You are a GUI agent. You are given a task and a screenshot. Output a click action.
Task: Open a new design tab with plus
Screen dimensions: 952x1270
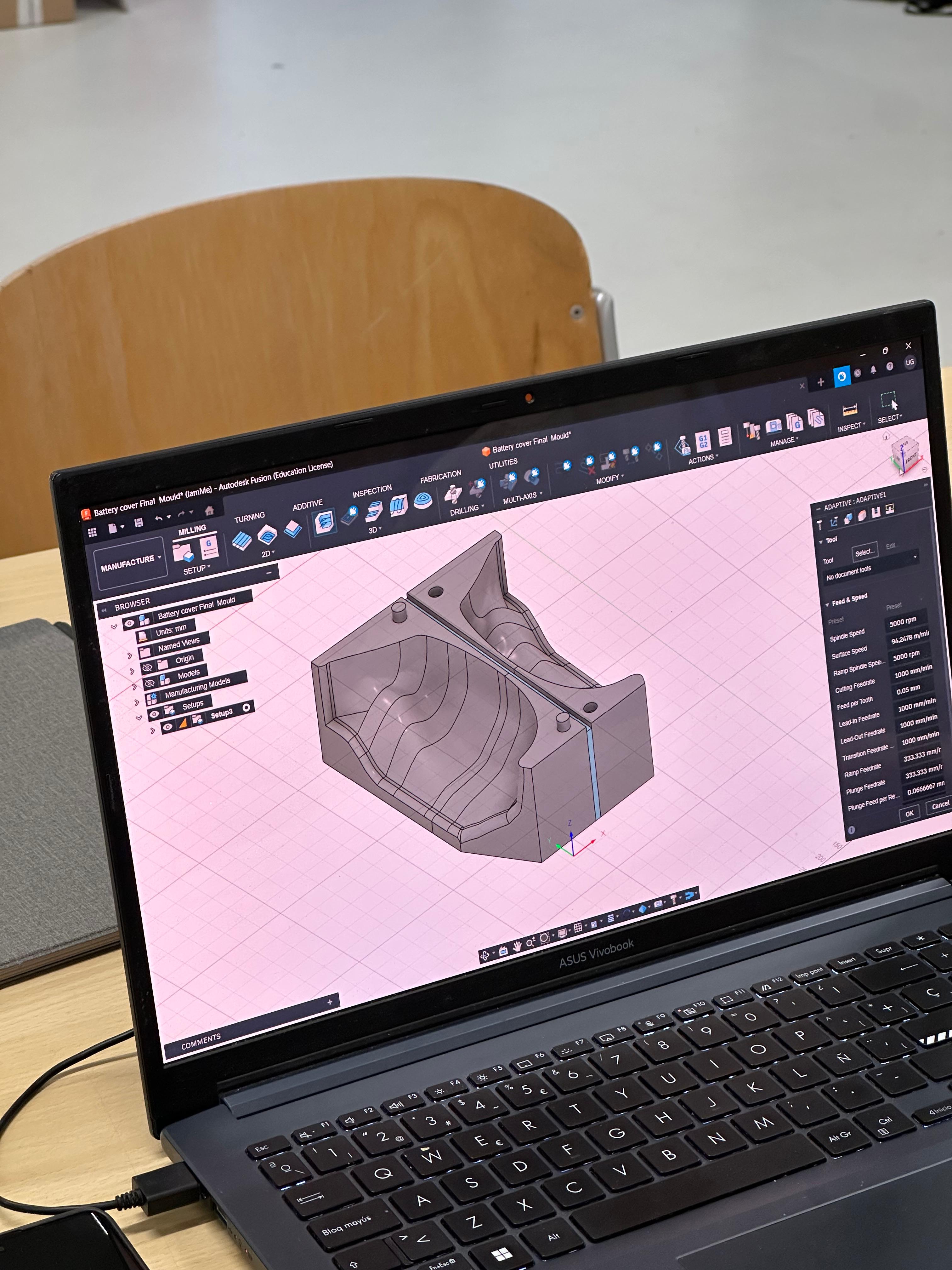821,382
